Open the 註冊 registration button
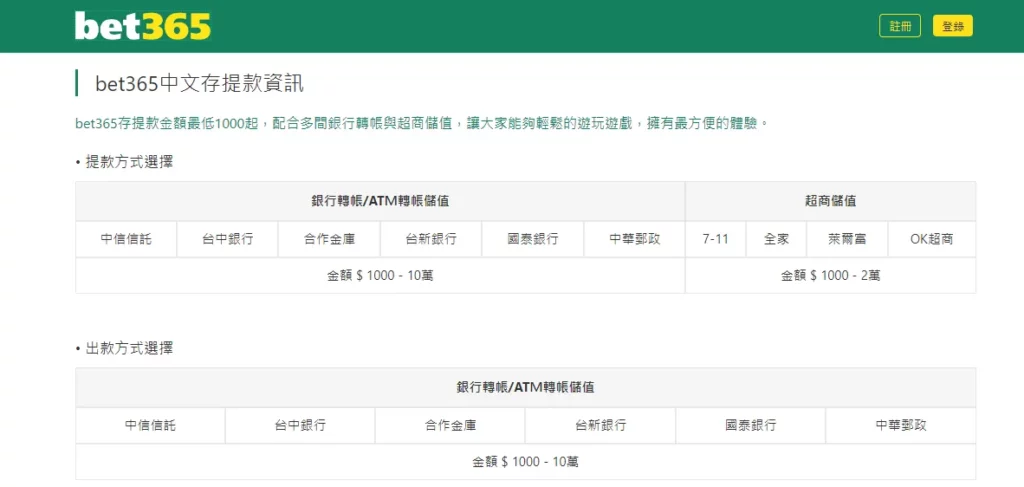The image size is (1024, 487). point(900,26)
